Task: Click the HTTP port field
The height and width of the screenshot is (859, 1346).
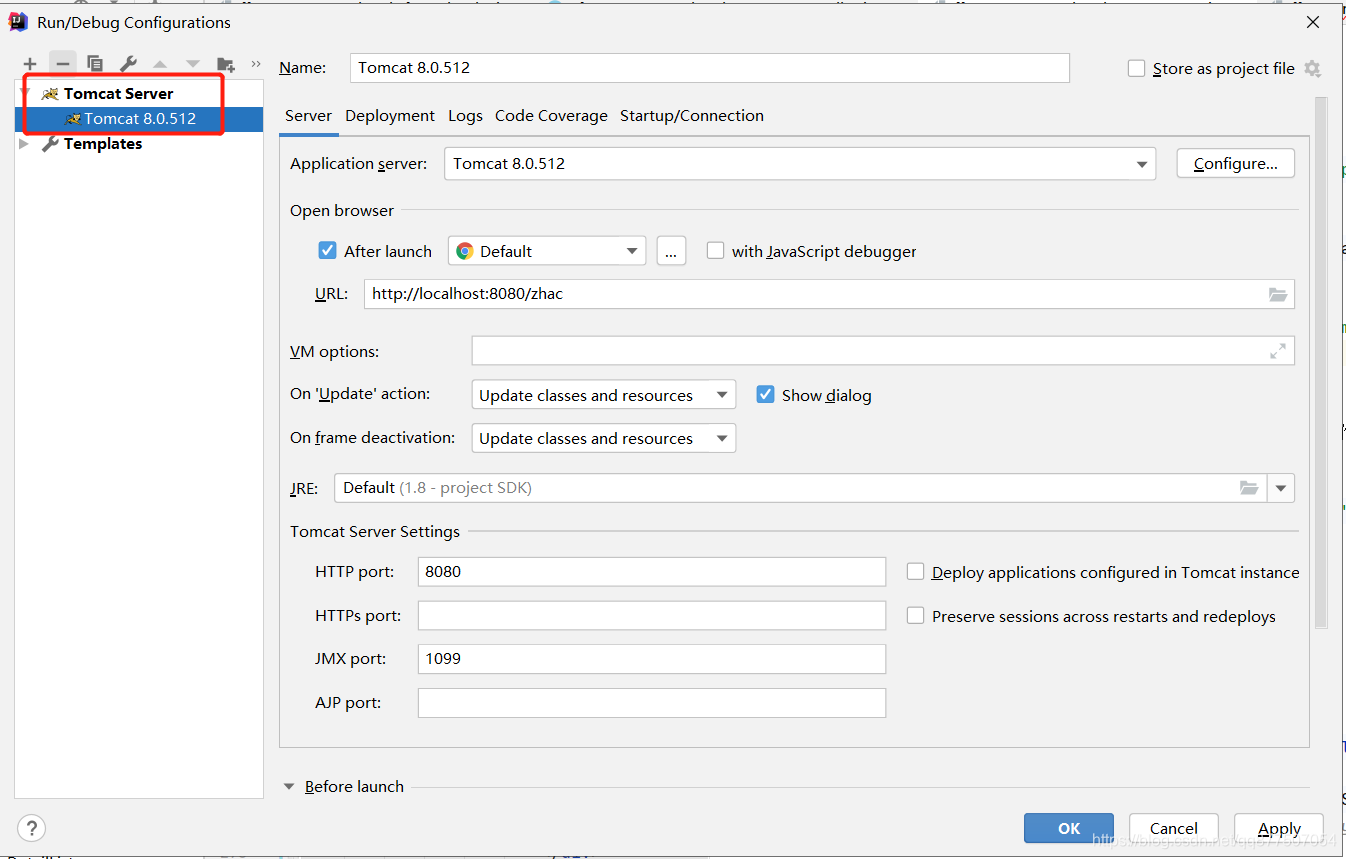Action: pos(652,572)
